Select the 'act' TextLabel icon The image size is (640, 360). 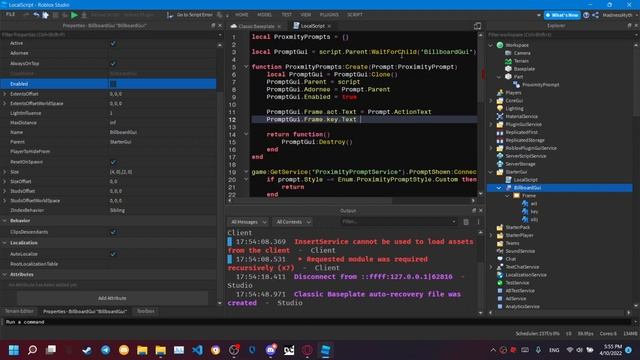[525, 203]
